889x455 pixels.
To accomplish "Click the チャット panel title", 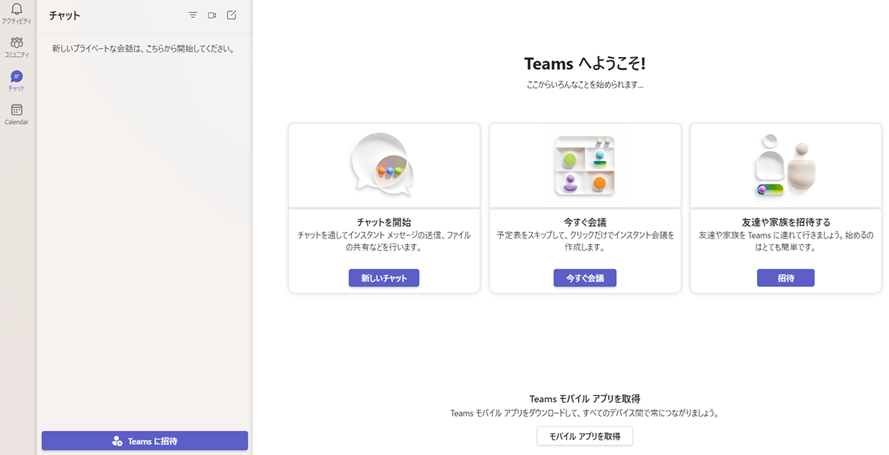I will coord(64,16).
